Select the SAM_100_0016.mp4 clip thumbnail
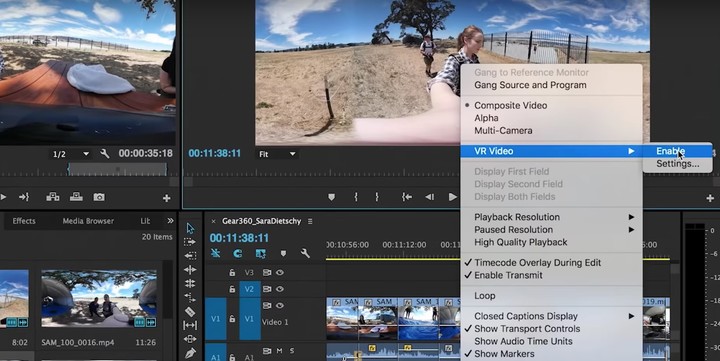 [99, 298]
